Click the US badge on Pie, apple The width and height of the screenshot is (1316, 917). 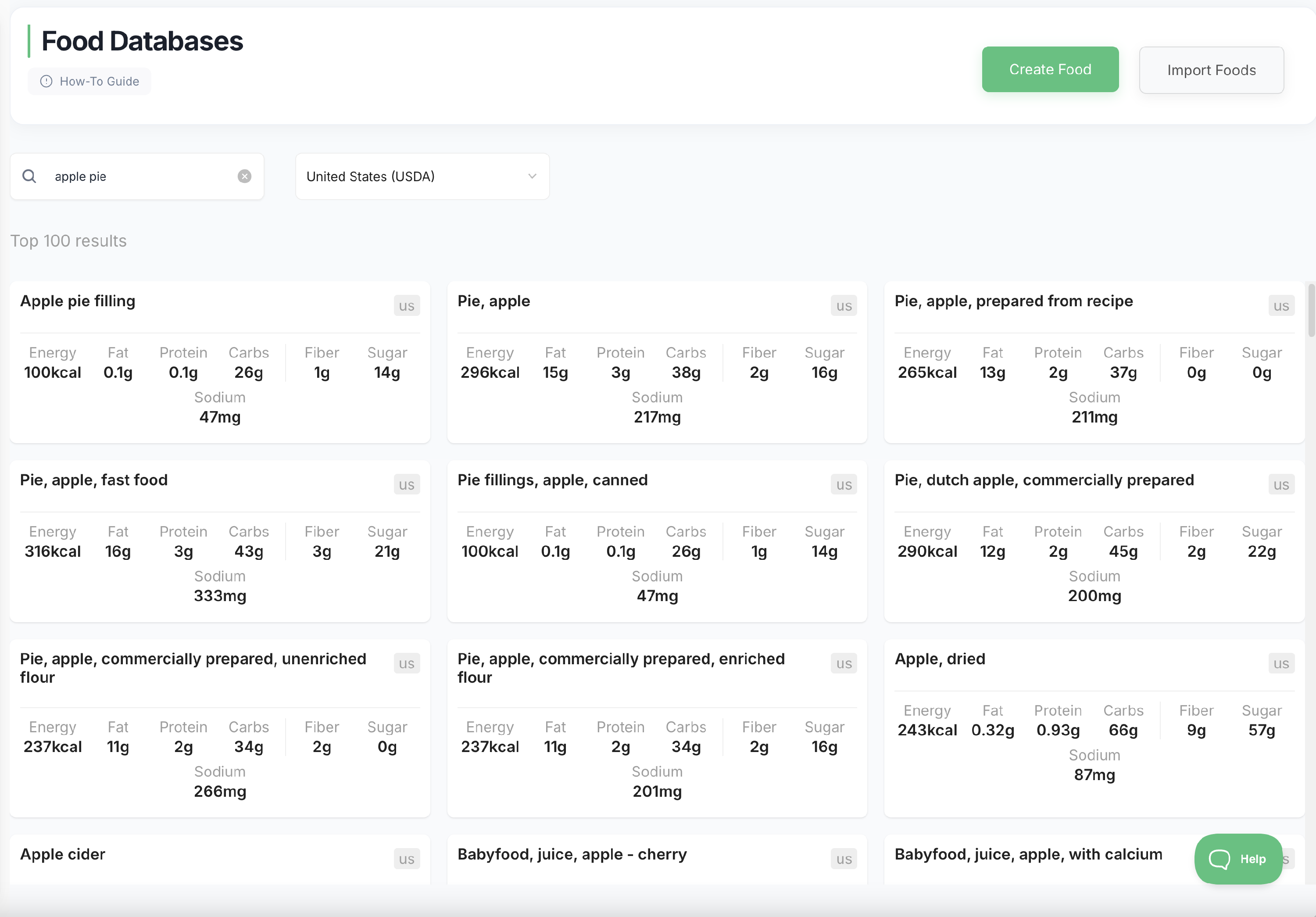pos(843,306)
